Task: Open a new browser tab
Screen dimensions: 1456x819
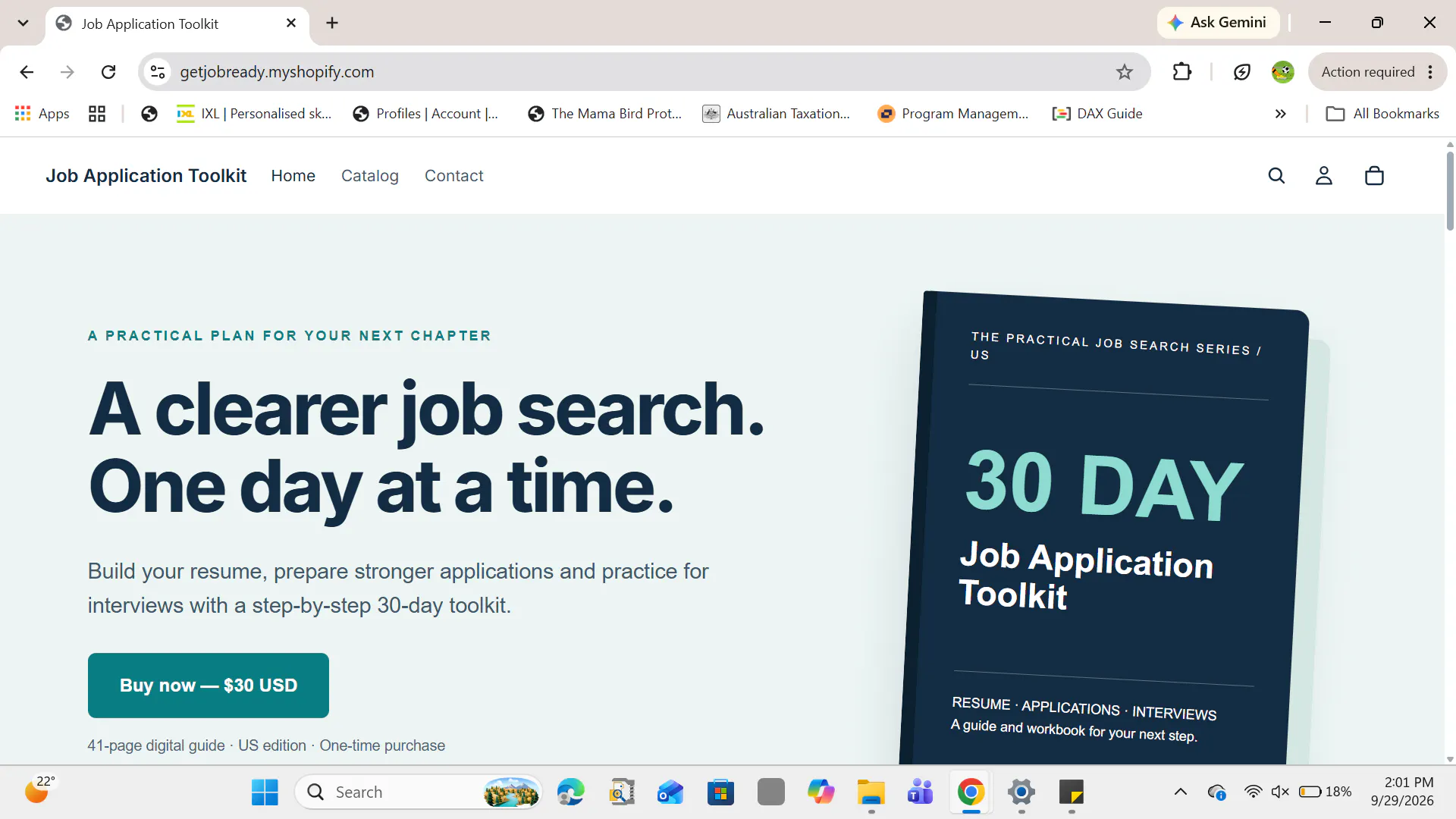Action: (x=332, y=24)
